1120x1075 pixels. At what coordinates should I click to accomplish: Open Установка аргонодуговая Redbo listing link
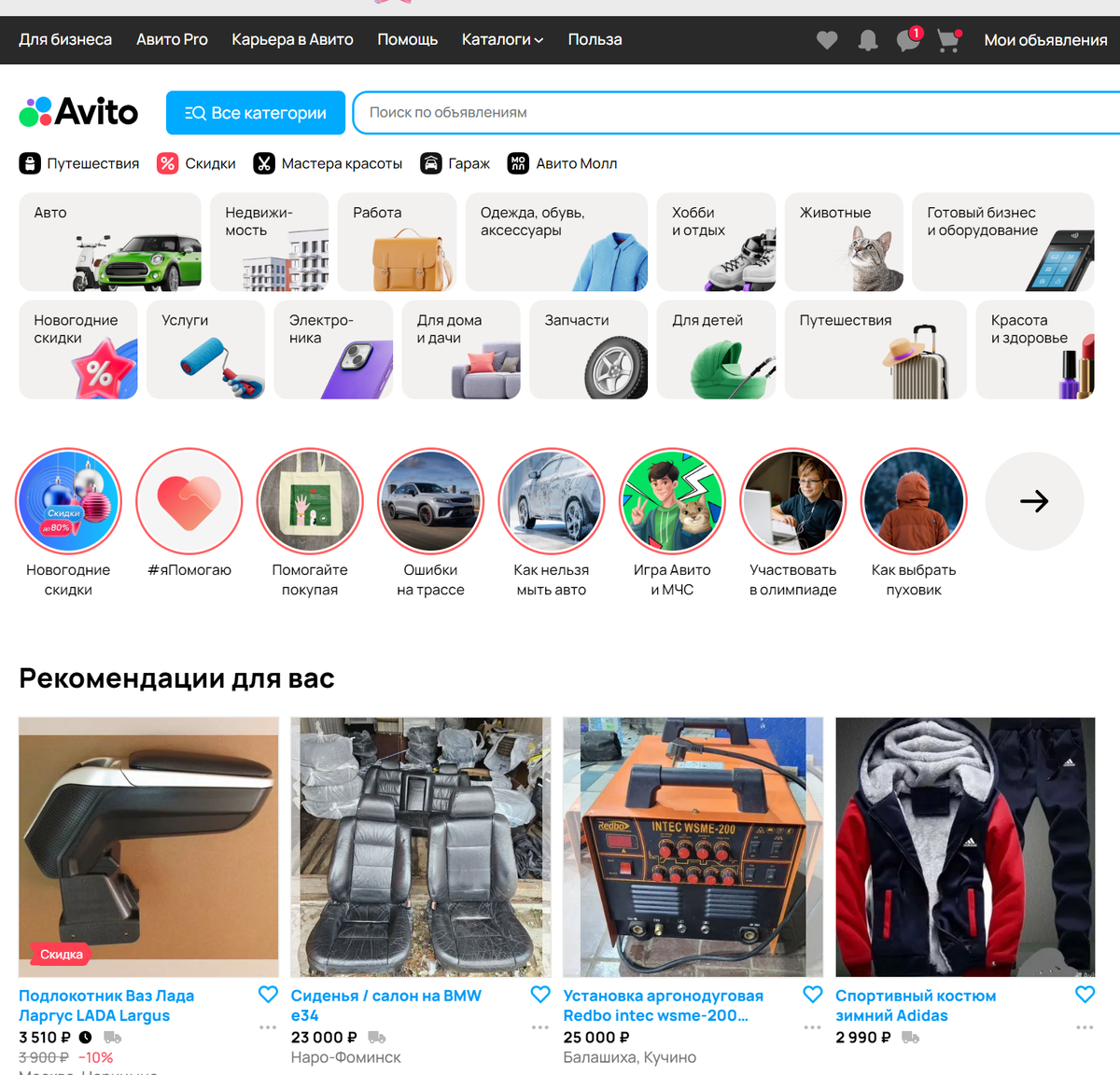663,1006
